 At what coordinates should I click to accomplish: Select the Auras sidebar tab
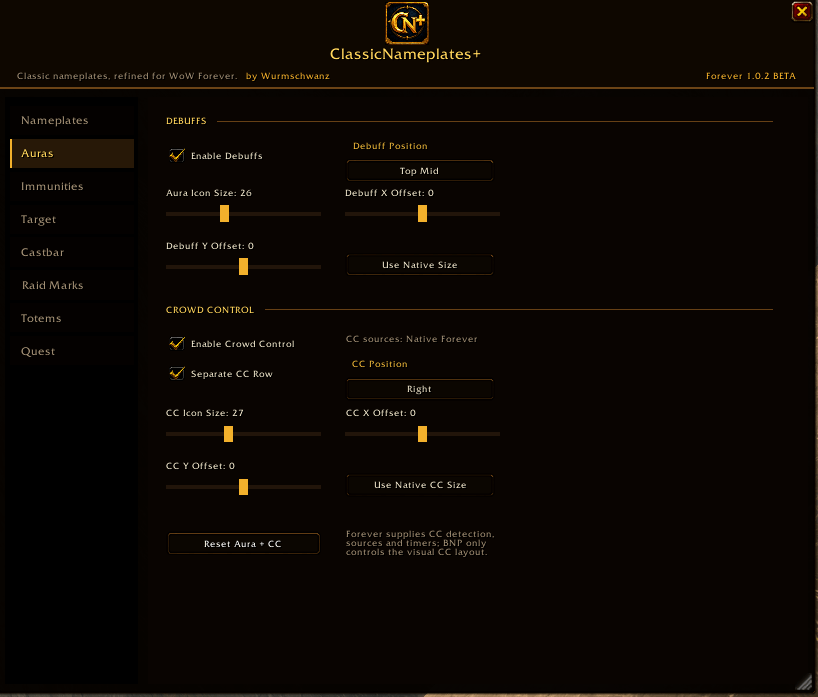coord(72,153)
